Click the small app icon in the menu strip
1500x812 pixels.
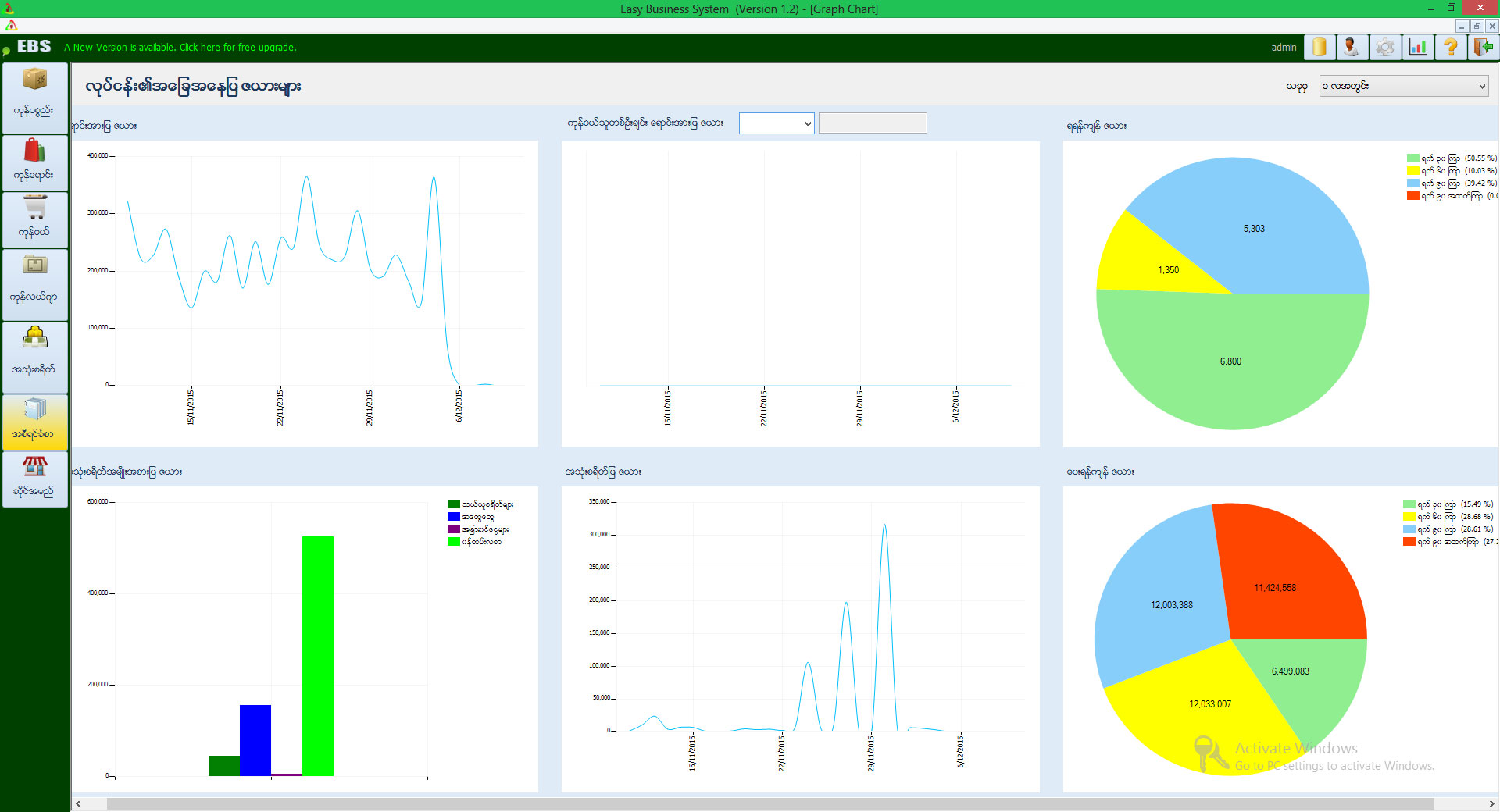(10, 25)
